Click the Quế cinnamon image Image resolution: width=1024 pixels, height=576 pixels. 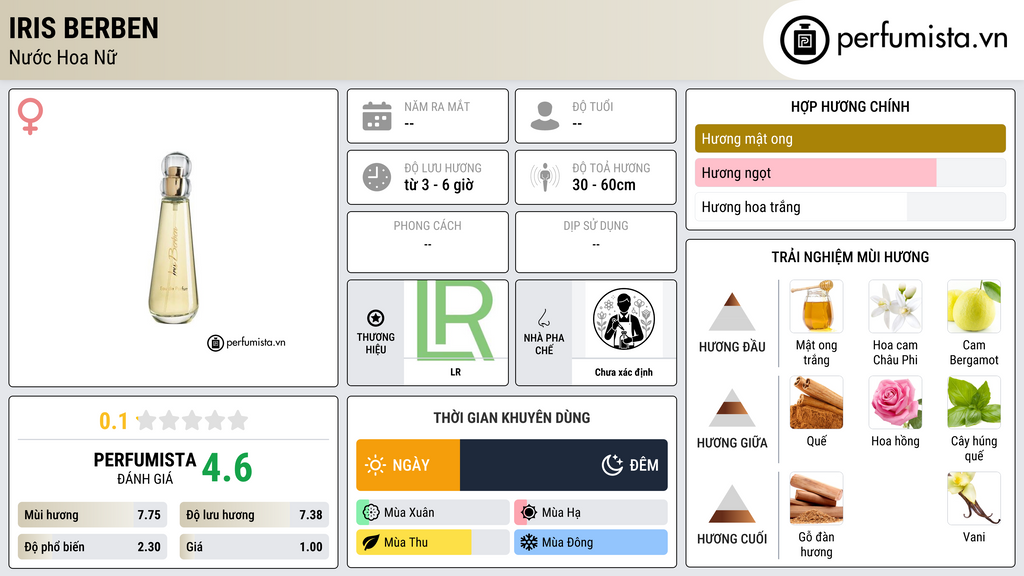tap(816, 402)
